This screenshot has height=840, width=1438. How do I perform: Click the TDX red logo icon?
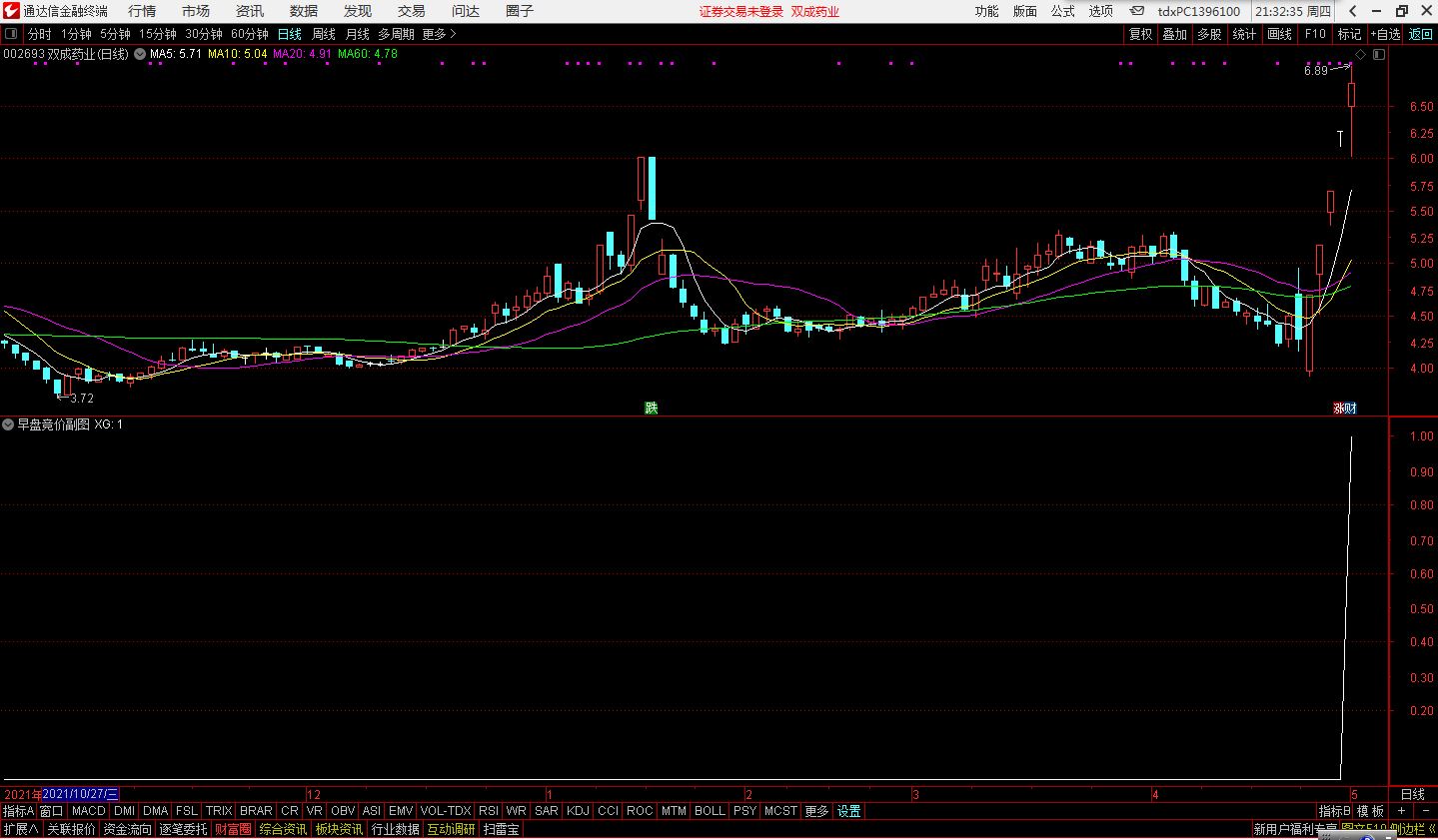10,10
